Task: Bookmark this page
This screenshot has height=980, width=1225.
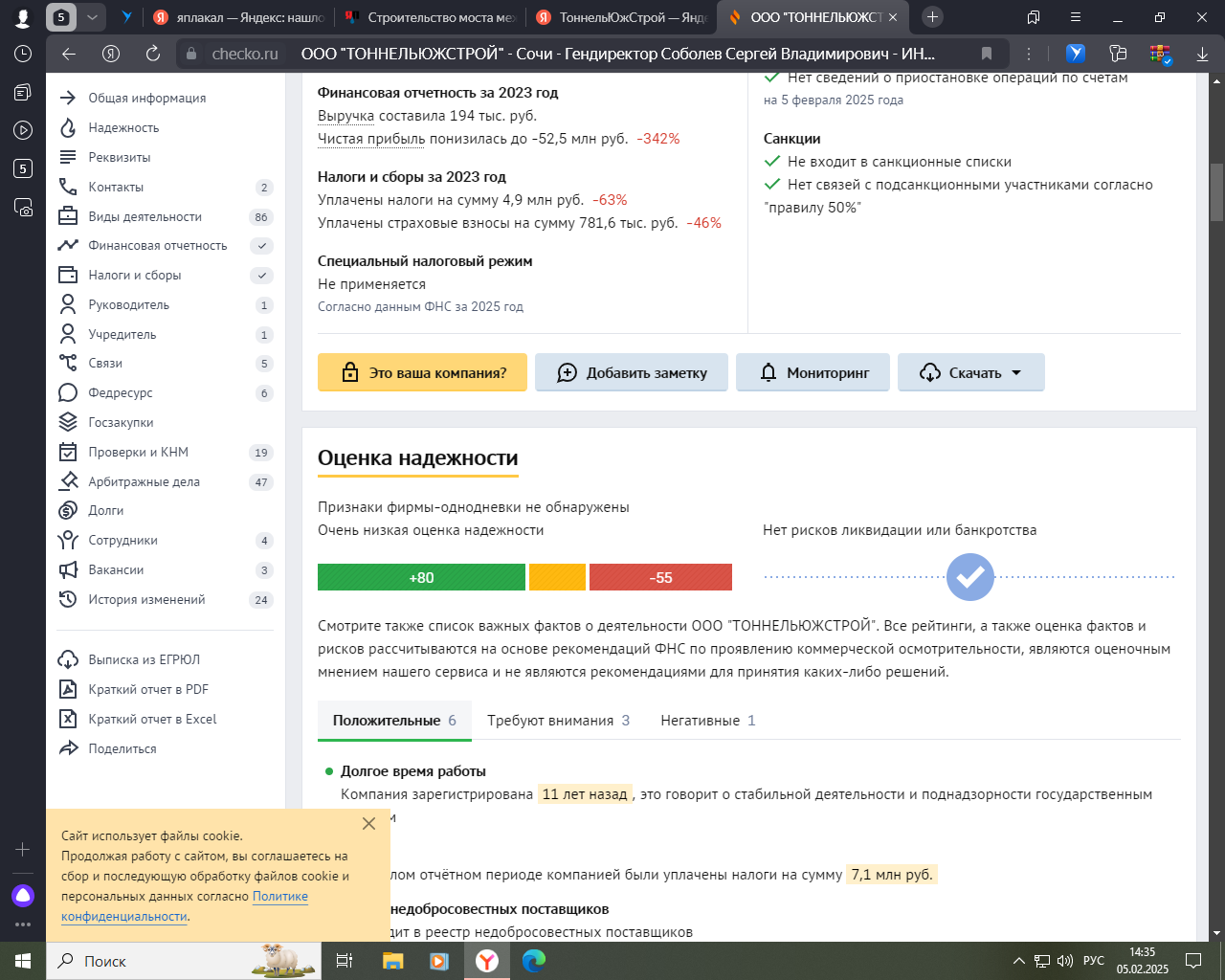Action: [x=987, y=54]
